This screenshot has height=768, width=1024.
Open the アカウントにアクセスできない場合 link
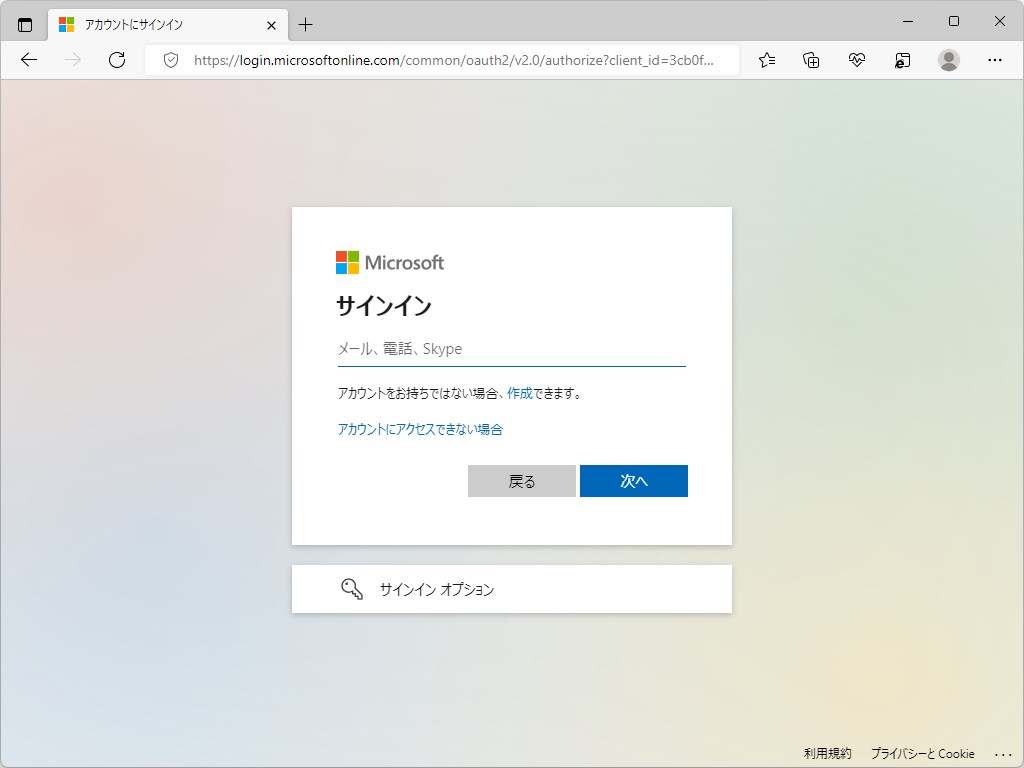(x=420, y=429)
